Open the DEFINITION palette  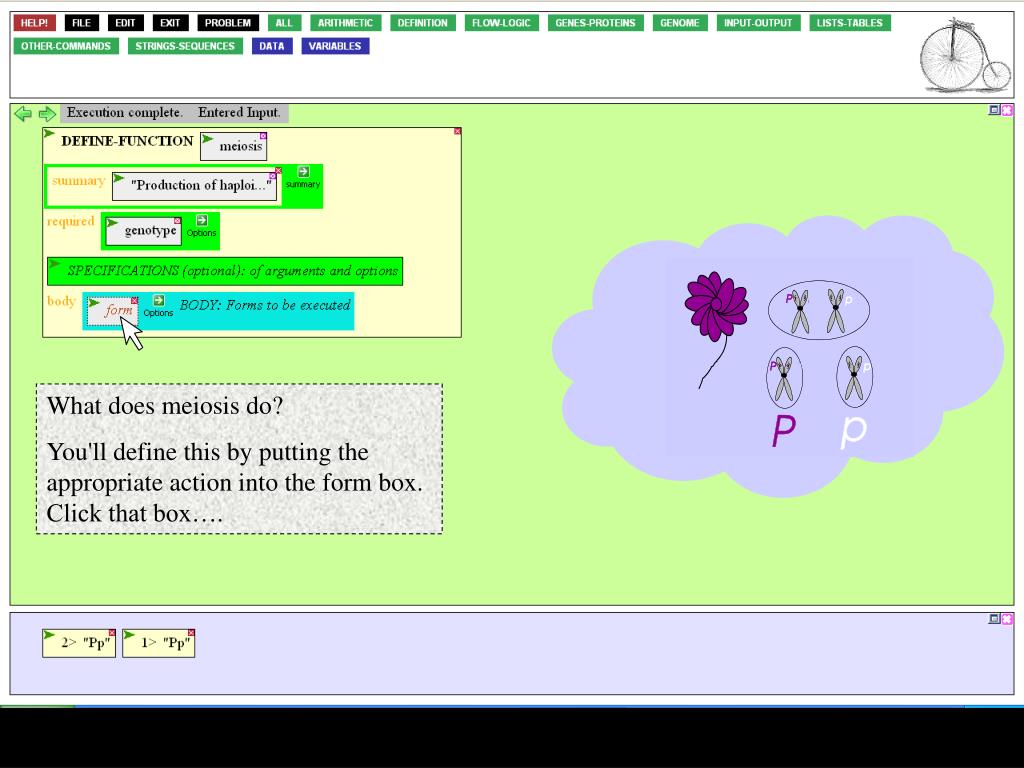coord(423,23)
